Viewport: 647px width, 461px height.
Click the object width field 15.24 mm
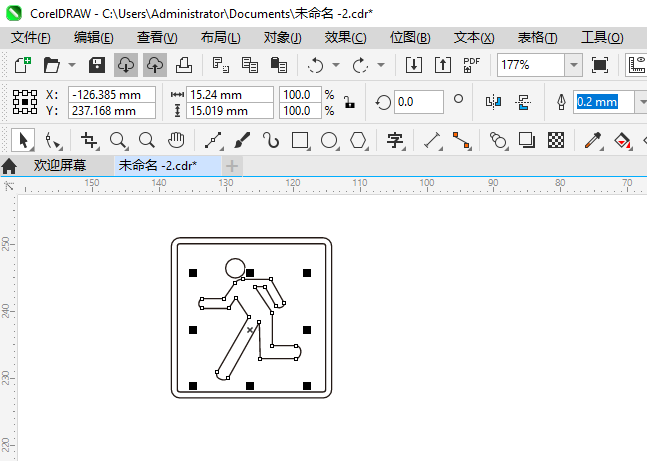pyautogui.click(x=230, y=95)
